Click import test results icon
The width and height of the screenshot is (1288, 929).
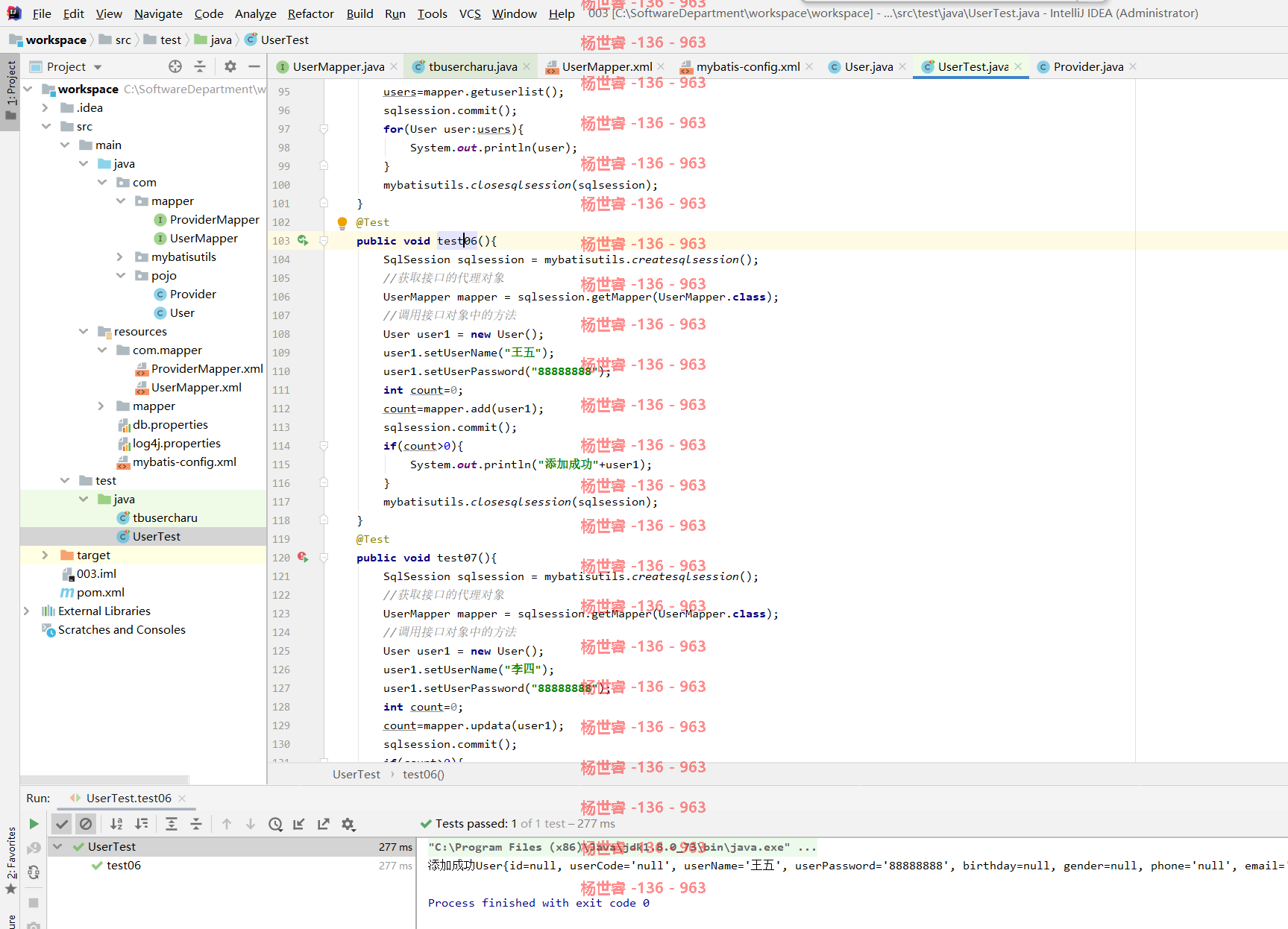click(299, 824)
